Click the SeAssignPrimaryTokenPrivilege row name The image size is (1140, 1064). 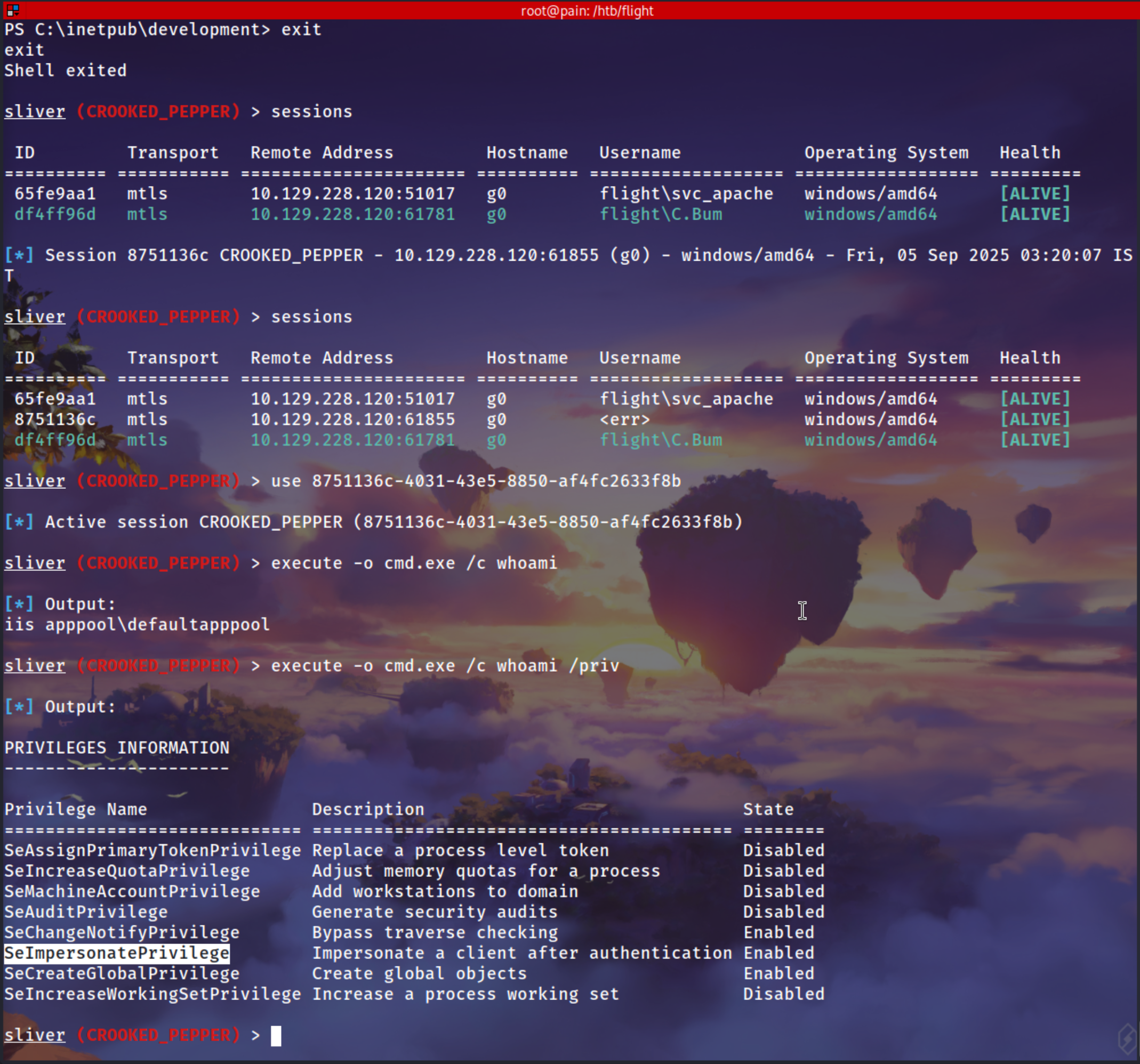pos(152,850)
